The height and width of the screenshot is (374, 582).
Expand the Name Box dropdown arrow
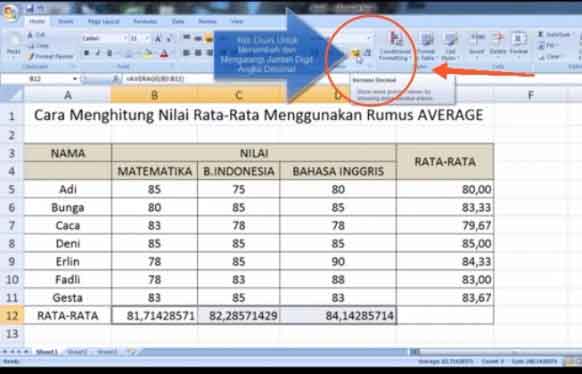coord(75,79)
